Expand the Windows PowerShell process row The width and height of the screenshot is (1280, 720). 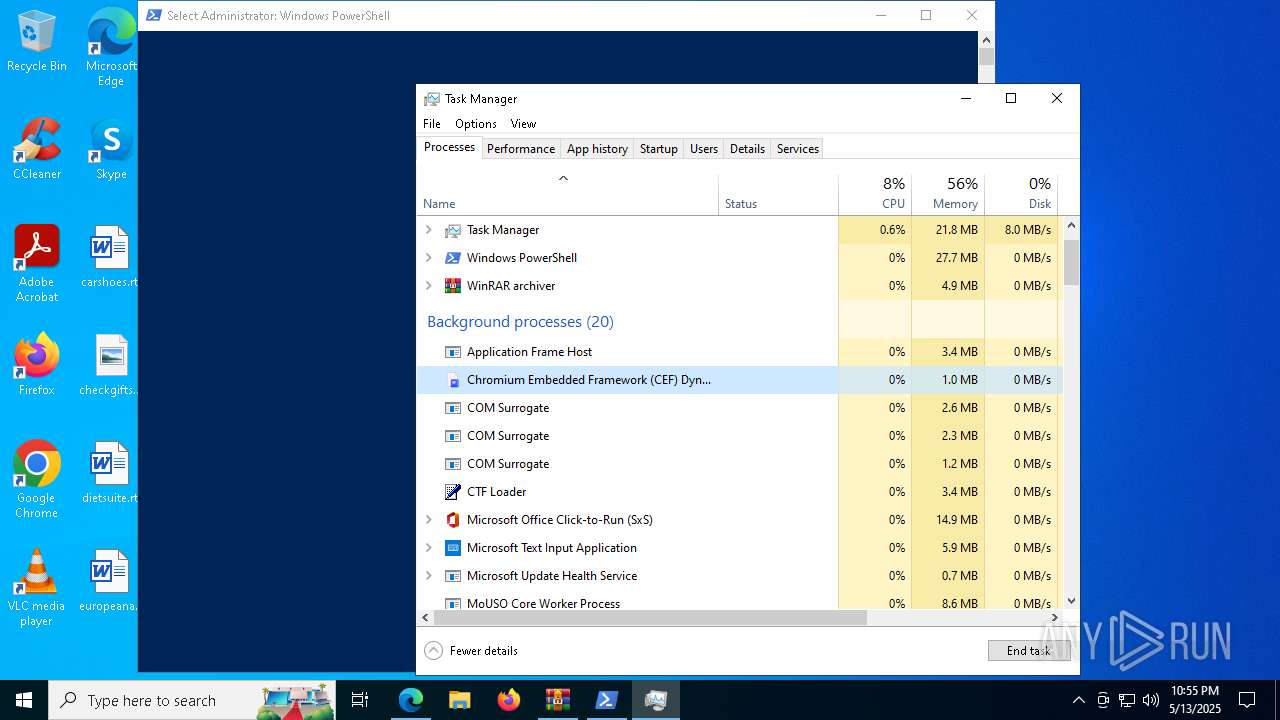(429, 258)
